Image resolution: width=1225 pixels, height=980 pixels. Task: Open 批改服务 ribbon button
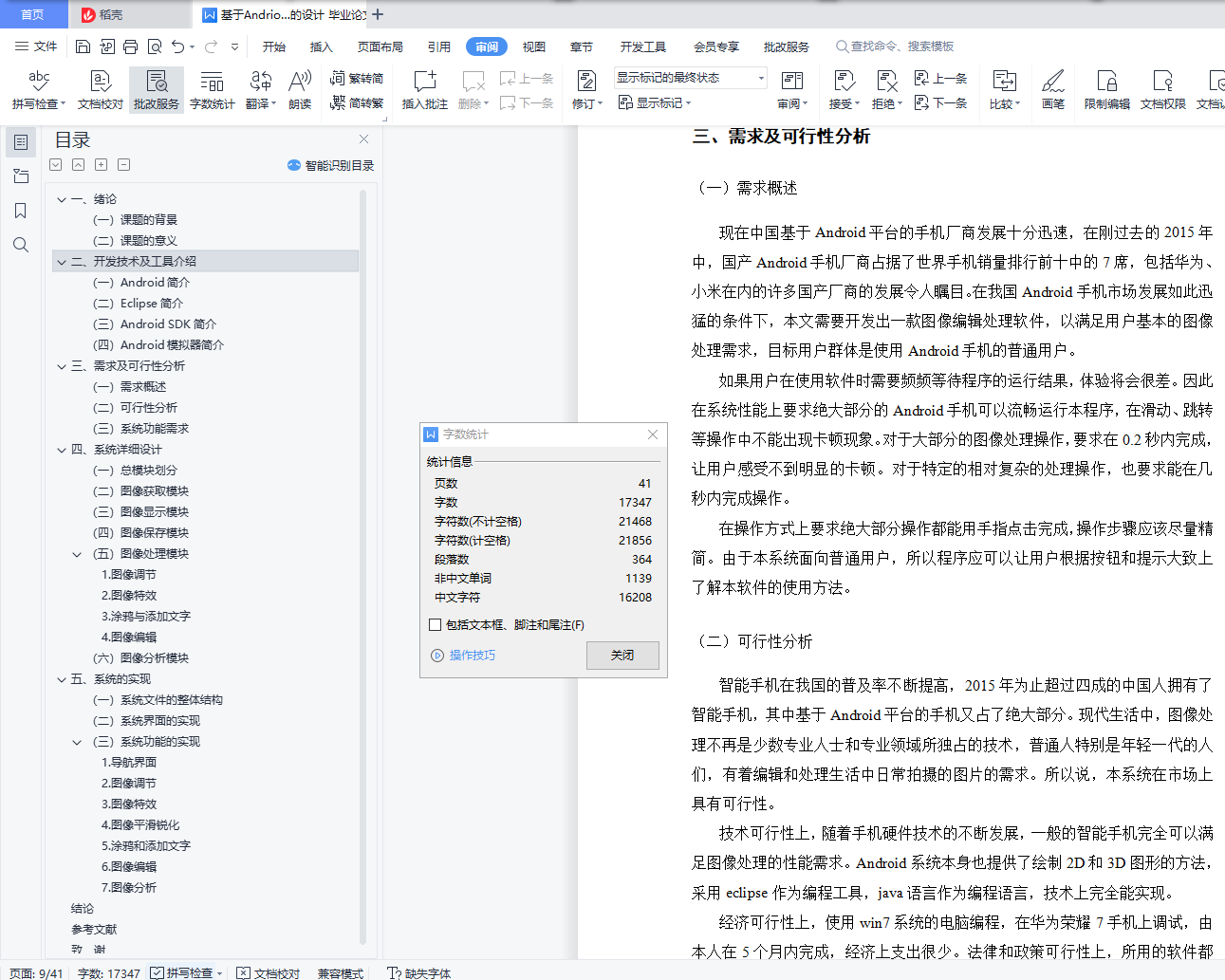pos(157,90)
